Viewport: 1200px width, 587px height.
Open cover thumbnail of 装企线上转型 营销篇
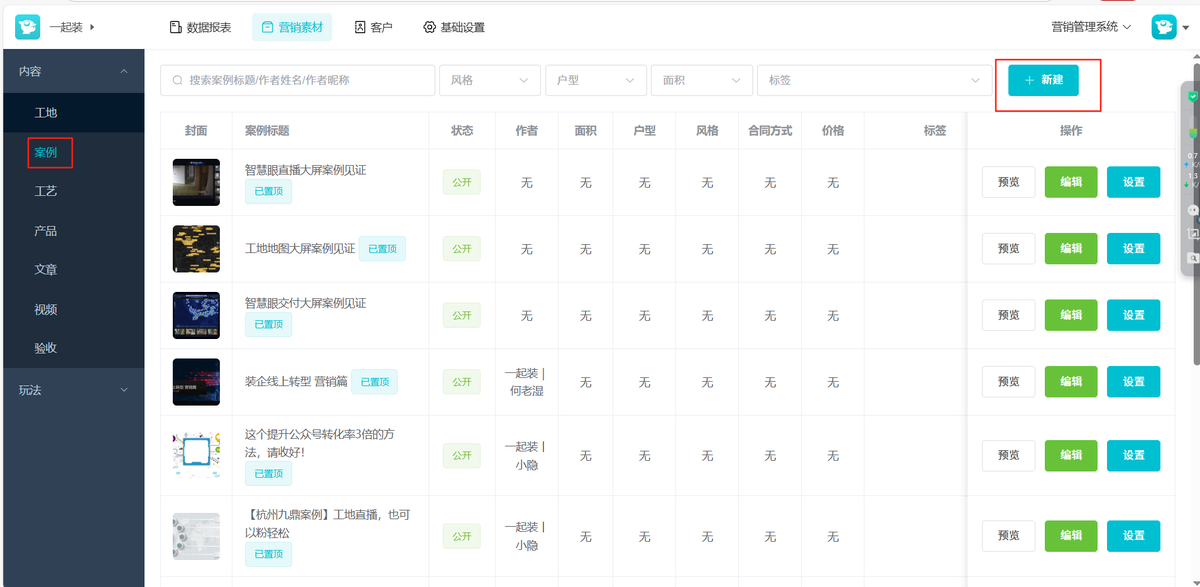tap(196, 381)
